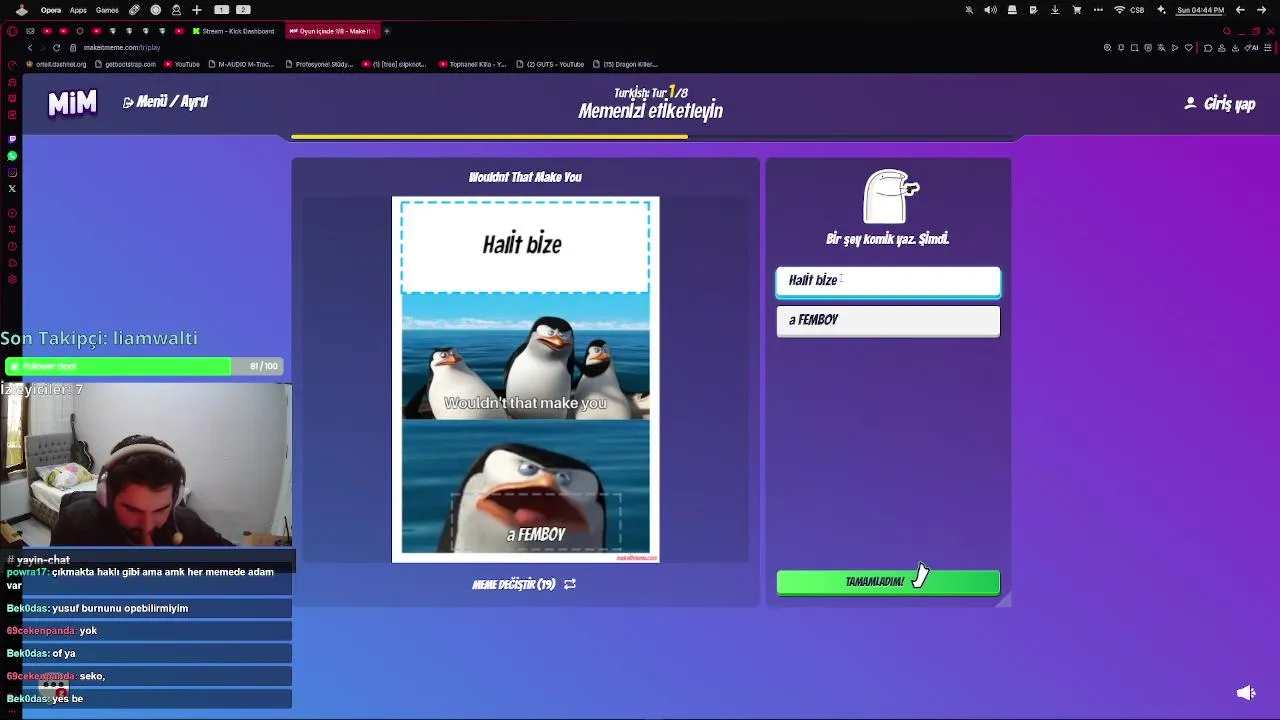
Task: Open the shopping cart icon in top bar
Action: click(x=1077, y=10)
